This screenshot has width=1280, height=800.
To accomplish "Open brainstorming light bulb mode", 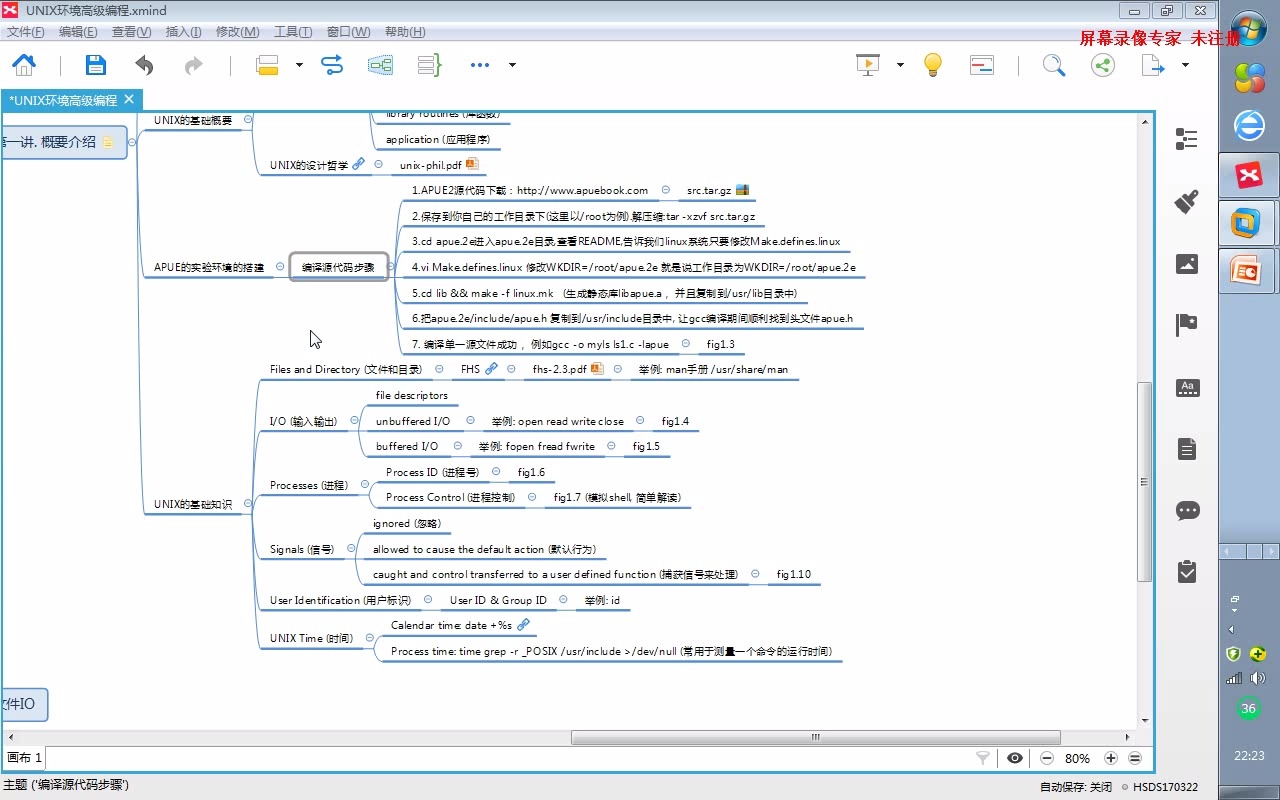I will (932, 65).
